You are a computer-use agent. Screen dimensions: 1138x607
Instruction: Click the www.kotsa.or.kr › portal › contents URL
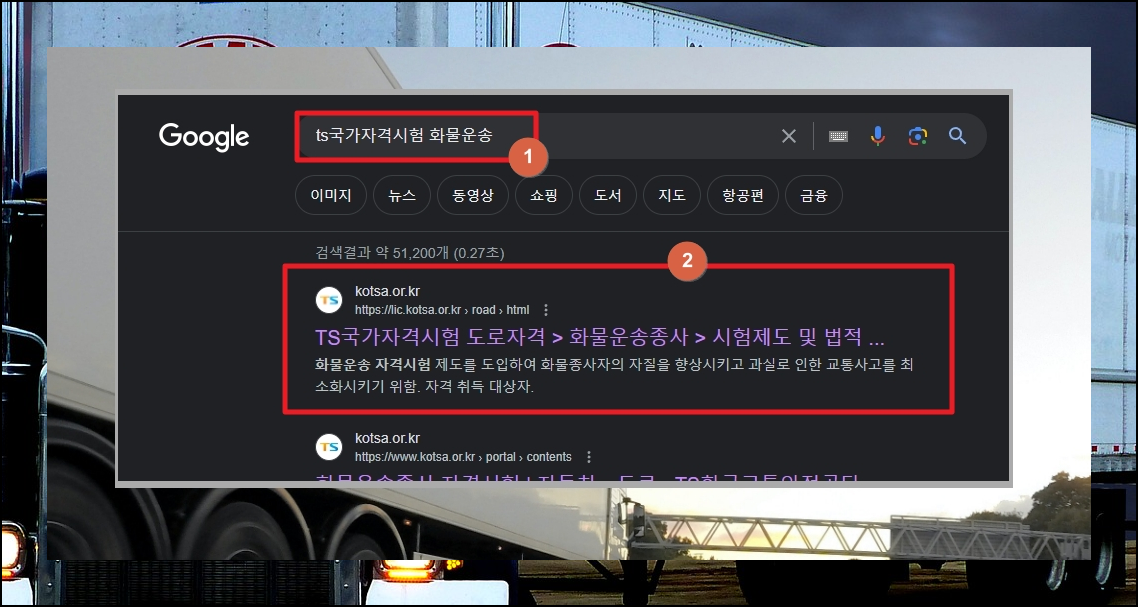pos(463,457)
